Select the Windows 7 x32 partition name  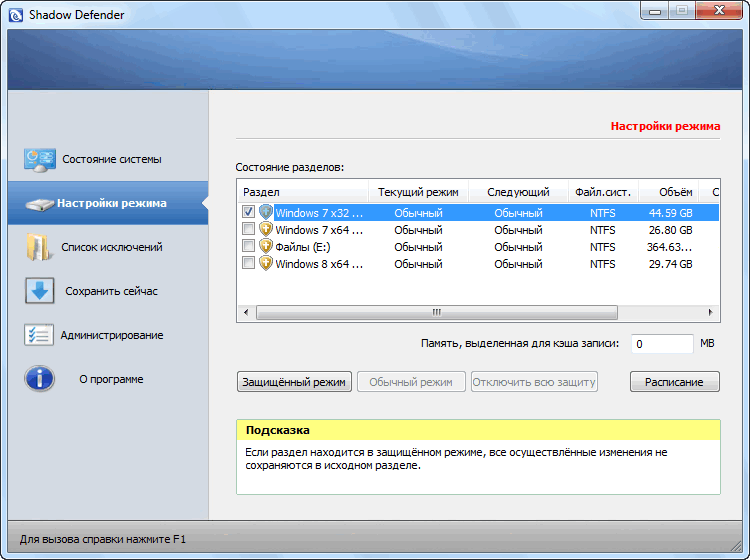point(319,213)
